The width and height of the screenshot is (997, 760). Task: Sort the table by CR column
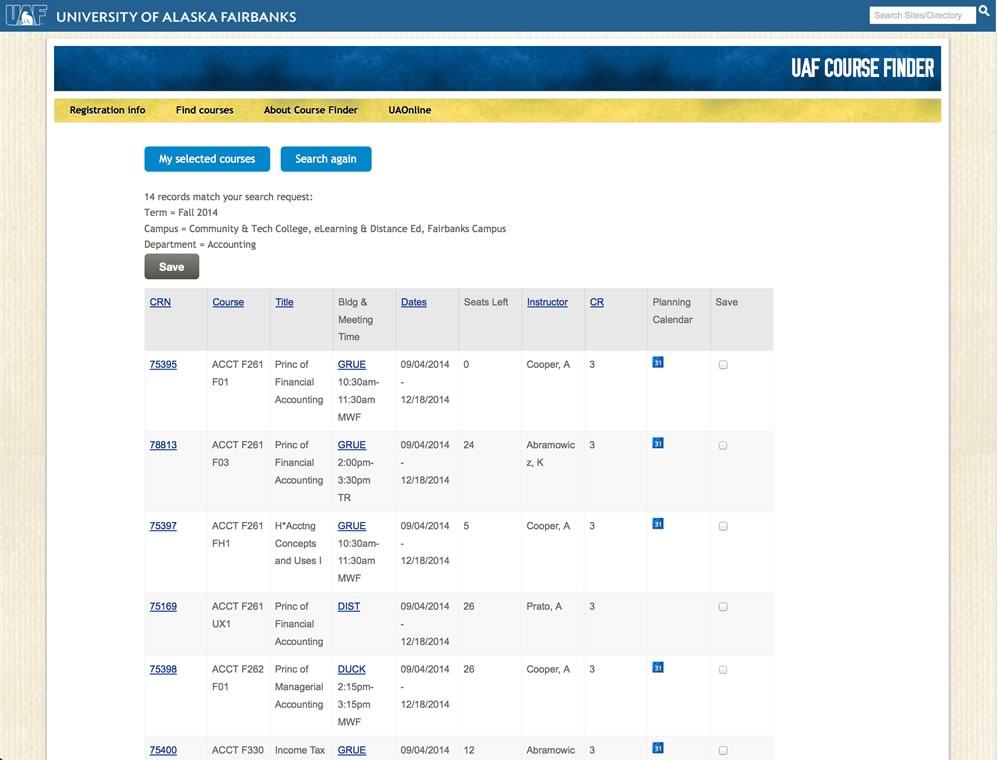[x=596, y=302]
